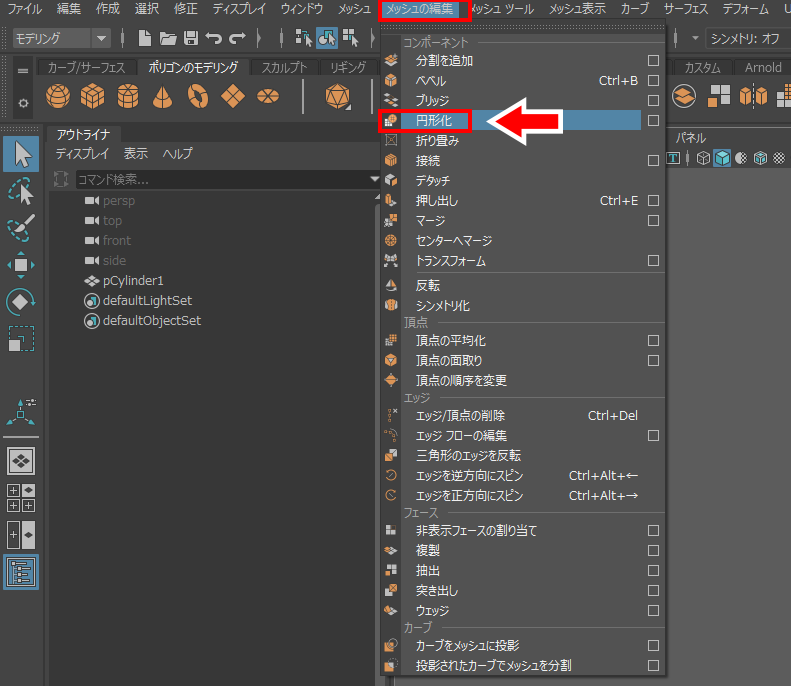Image resolution: width=791 pixels, height=686 pixels.
Task: Activate the Paint Selection brush tool
Action: (21, 227)
